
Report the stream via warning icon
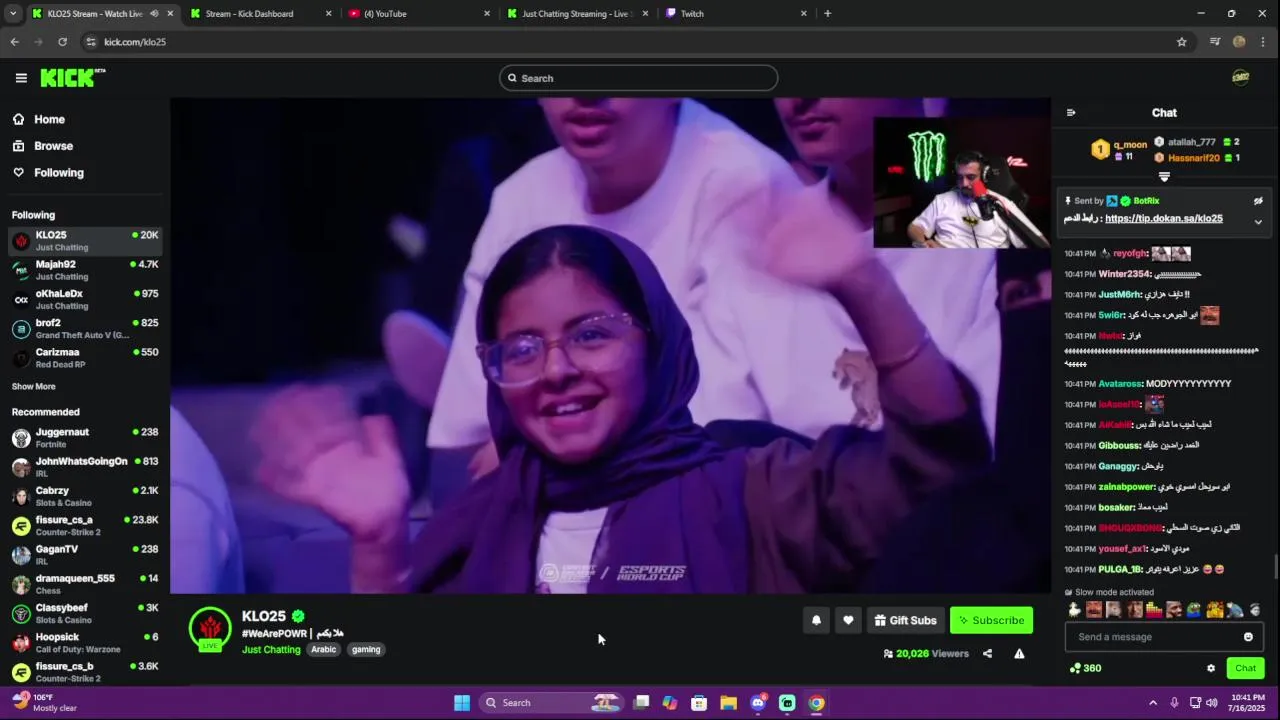[x=1019, y=653]
